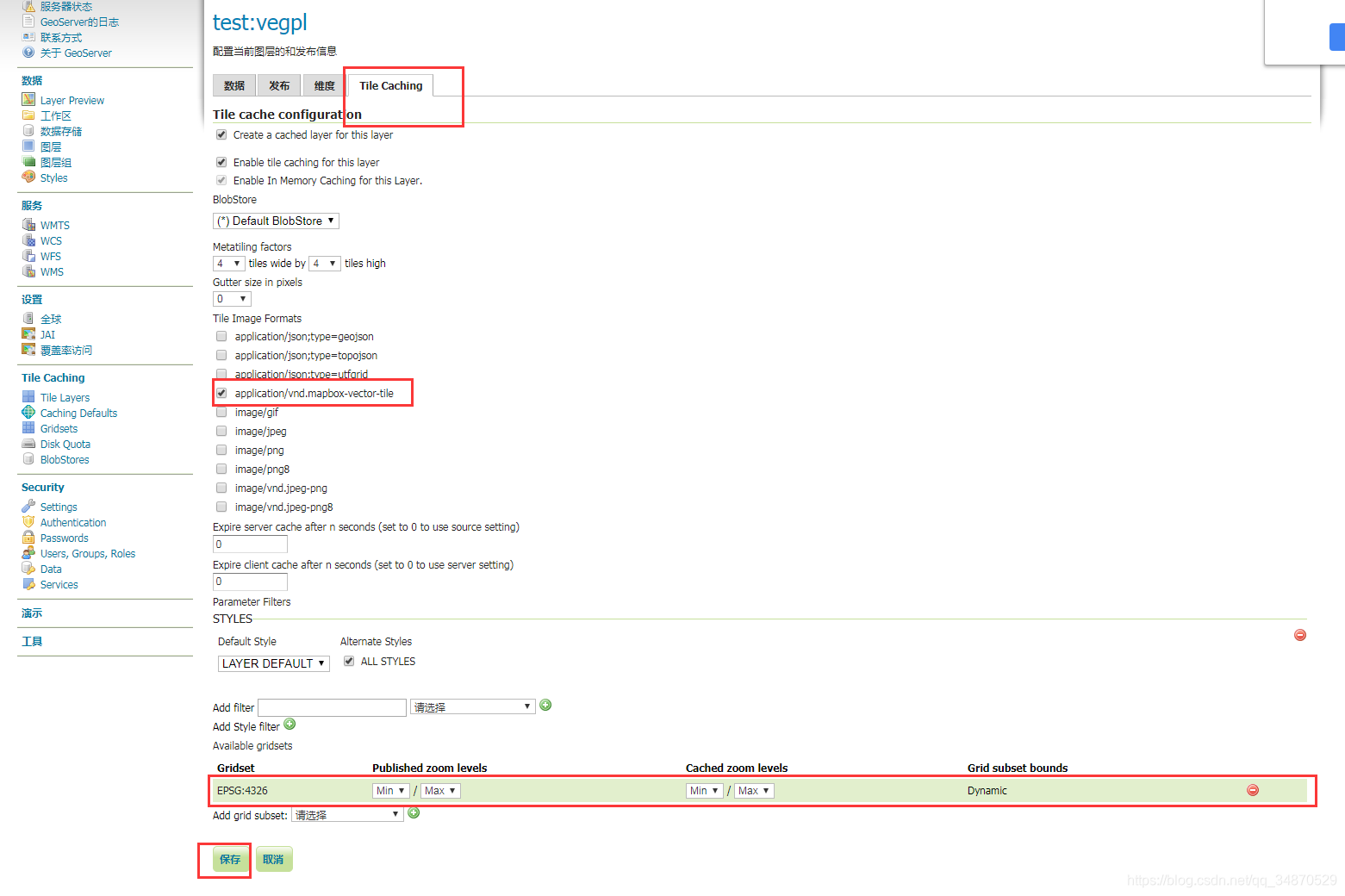Open GeoServer的日志 link
The width and height of the screenshot is (1345, 896).
click(x=79, y=22)
